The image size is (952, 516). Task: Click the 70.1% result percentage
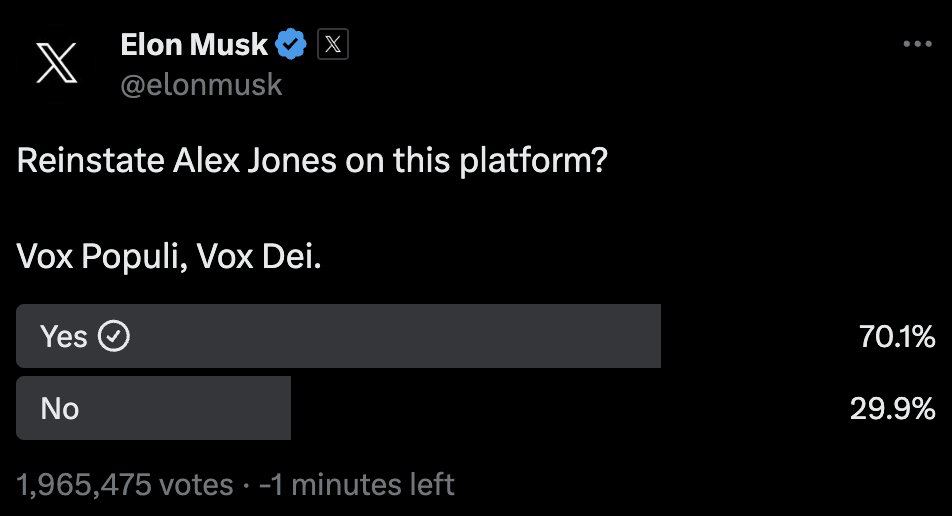(897, 336)
